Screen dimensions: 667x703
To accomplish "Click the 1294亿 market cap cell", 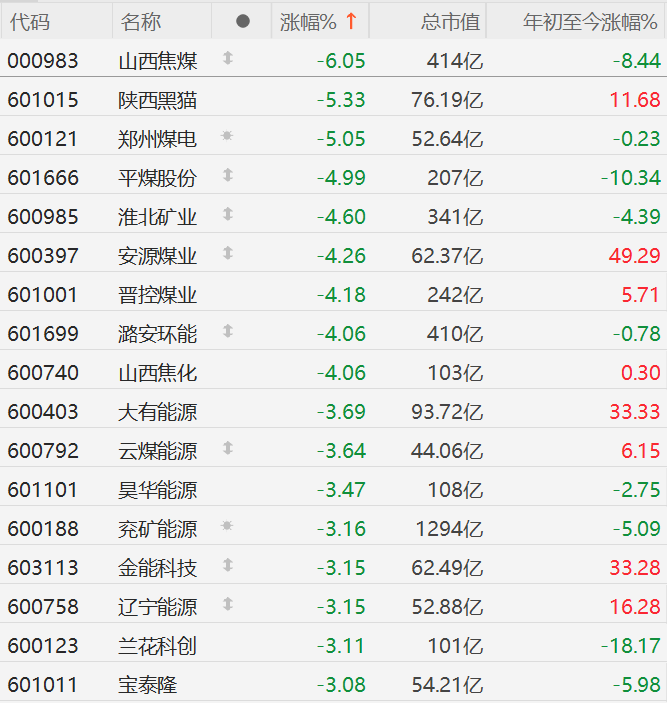I will [450, 529].
